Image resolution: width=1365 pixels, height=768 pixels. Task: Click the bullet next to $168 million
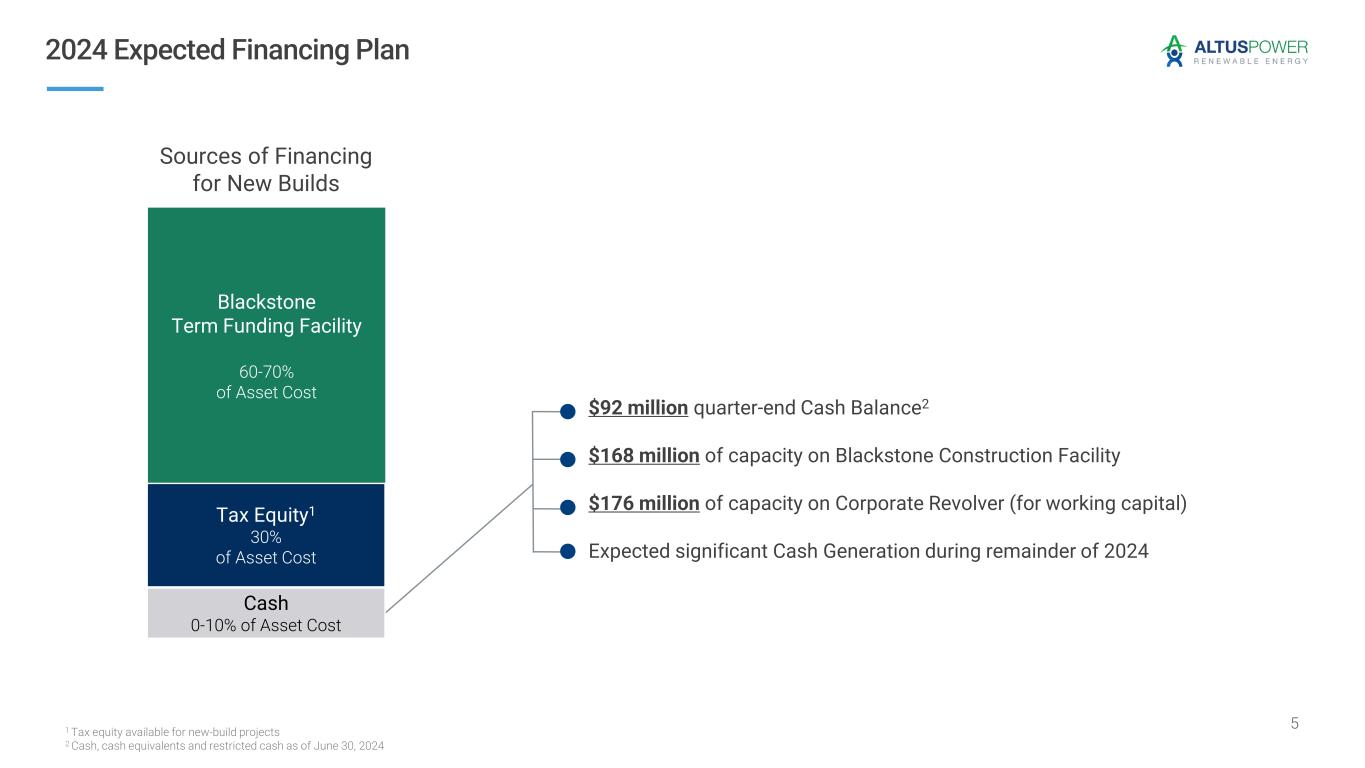tap(567, 459)
